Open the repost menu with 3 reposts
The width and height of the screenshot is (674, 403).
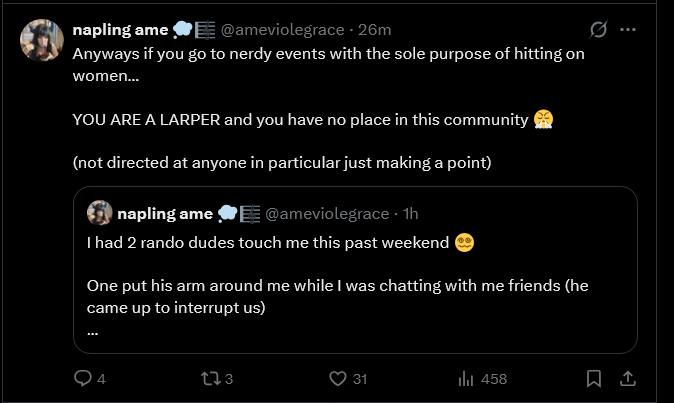pyautogui.click(x=209, y=379)
